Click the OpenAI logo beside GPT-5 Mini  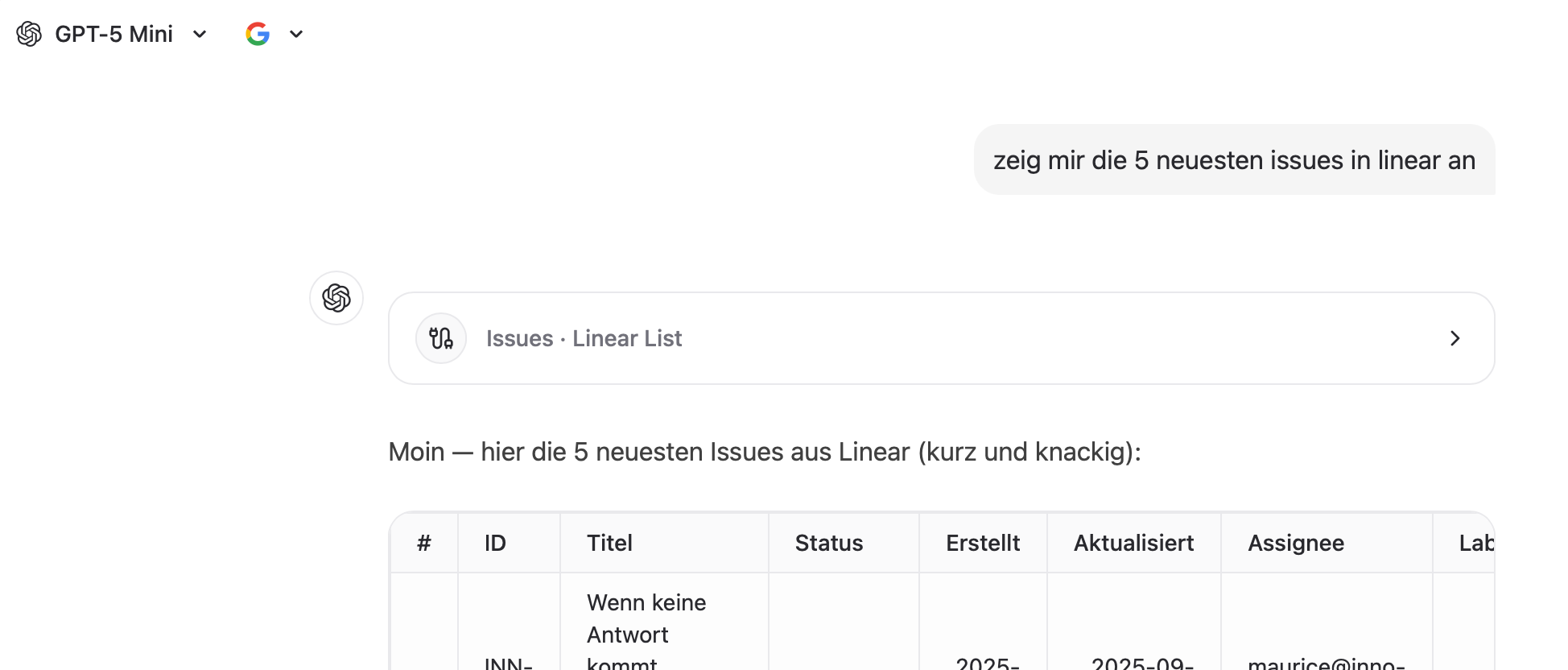29,34
